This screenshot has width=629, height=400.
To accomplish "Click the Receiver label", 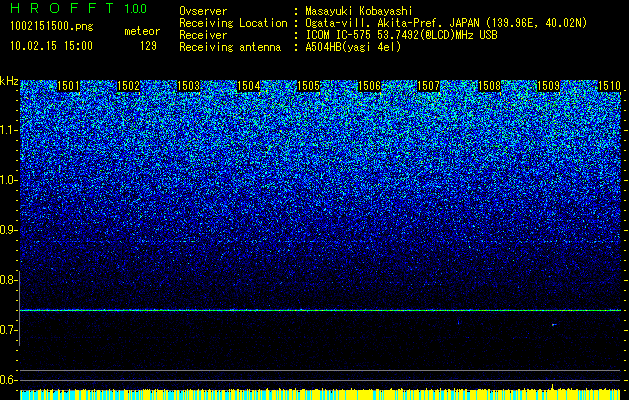I will point(203,35).
